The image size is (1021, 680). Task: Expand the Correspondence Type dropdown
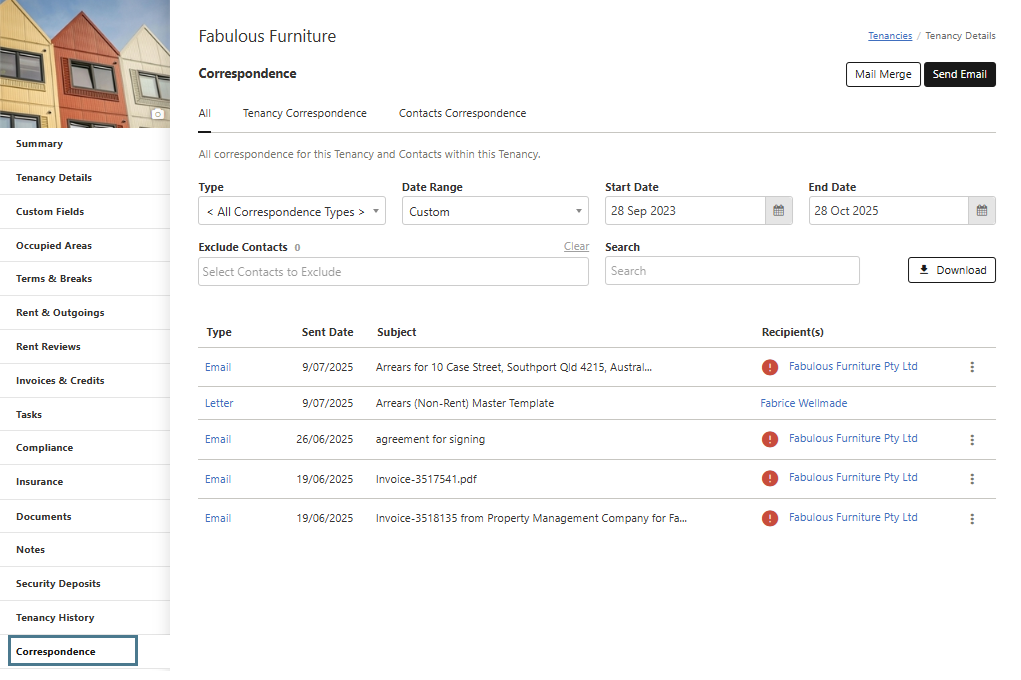[292, 211]
